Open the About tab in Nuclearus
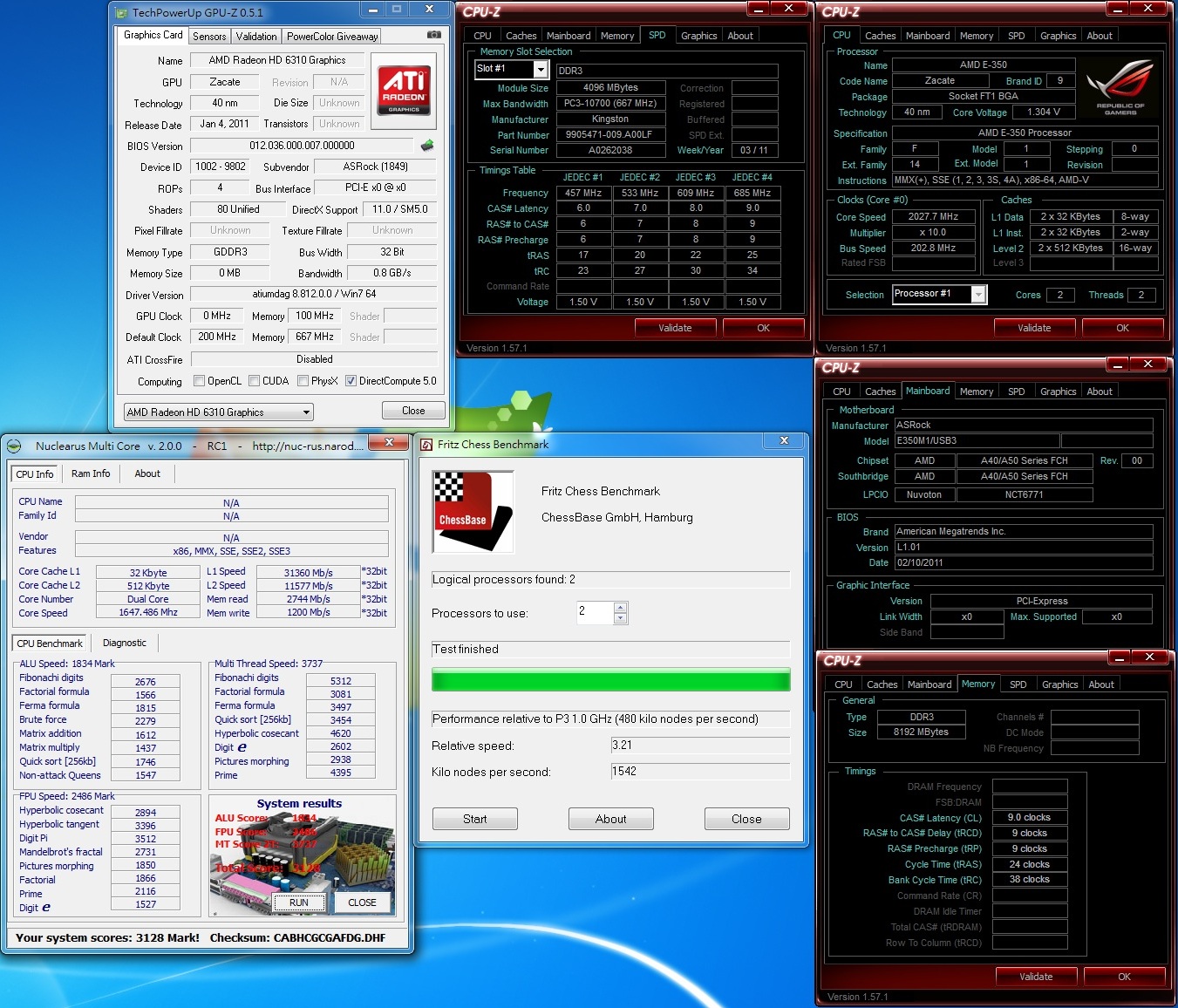 pyautogui.click(x=147, y=473)
